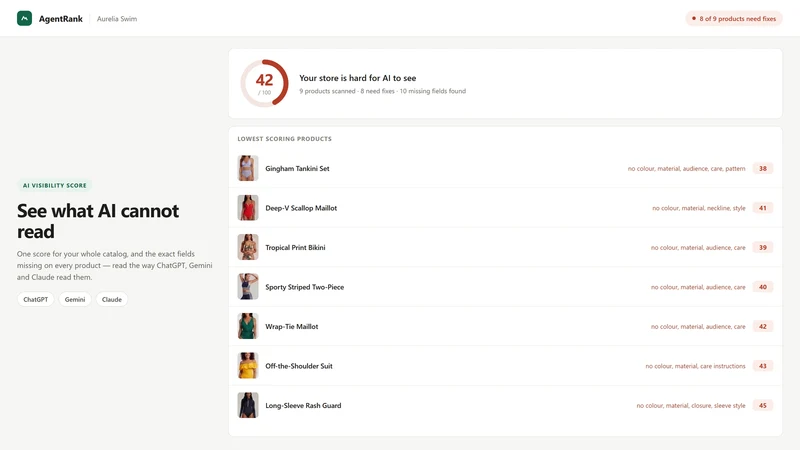Click the score badge 45 for Rash Guard
The width and height of the screenshot is (800, 450).
click(x=763, y=405)
